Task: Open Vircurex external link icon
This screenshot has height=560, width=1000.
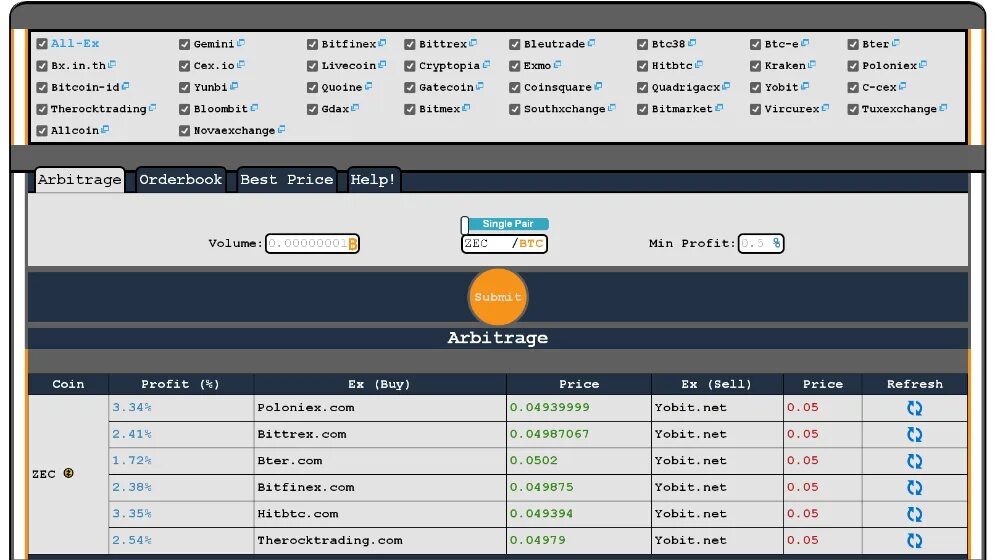Action: [825, 108]
